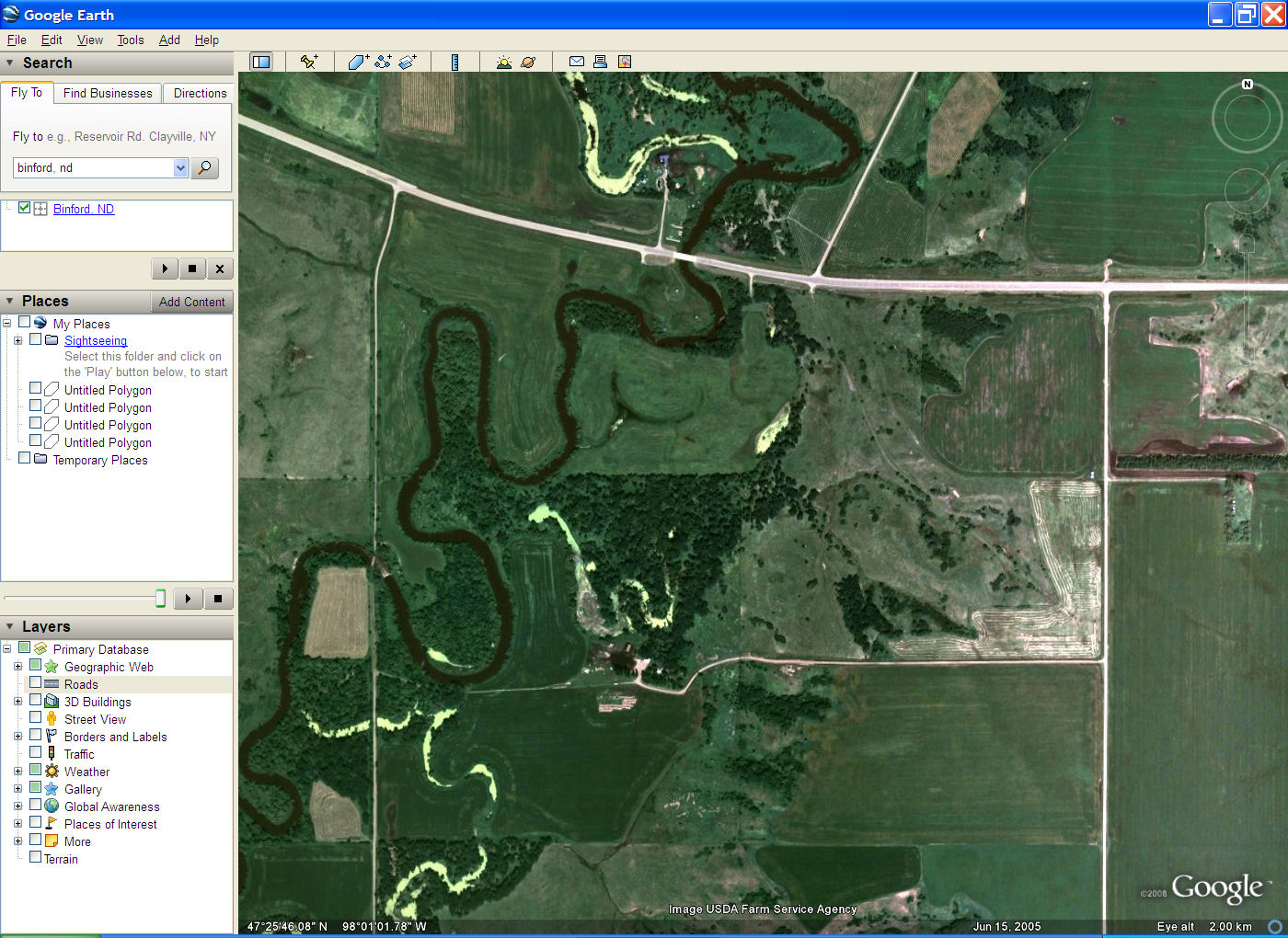
Task: Click the Add Content button
Action: [191, 302]
